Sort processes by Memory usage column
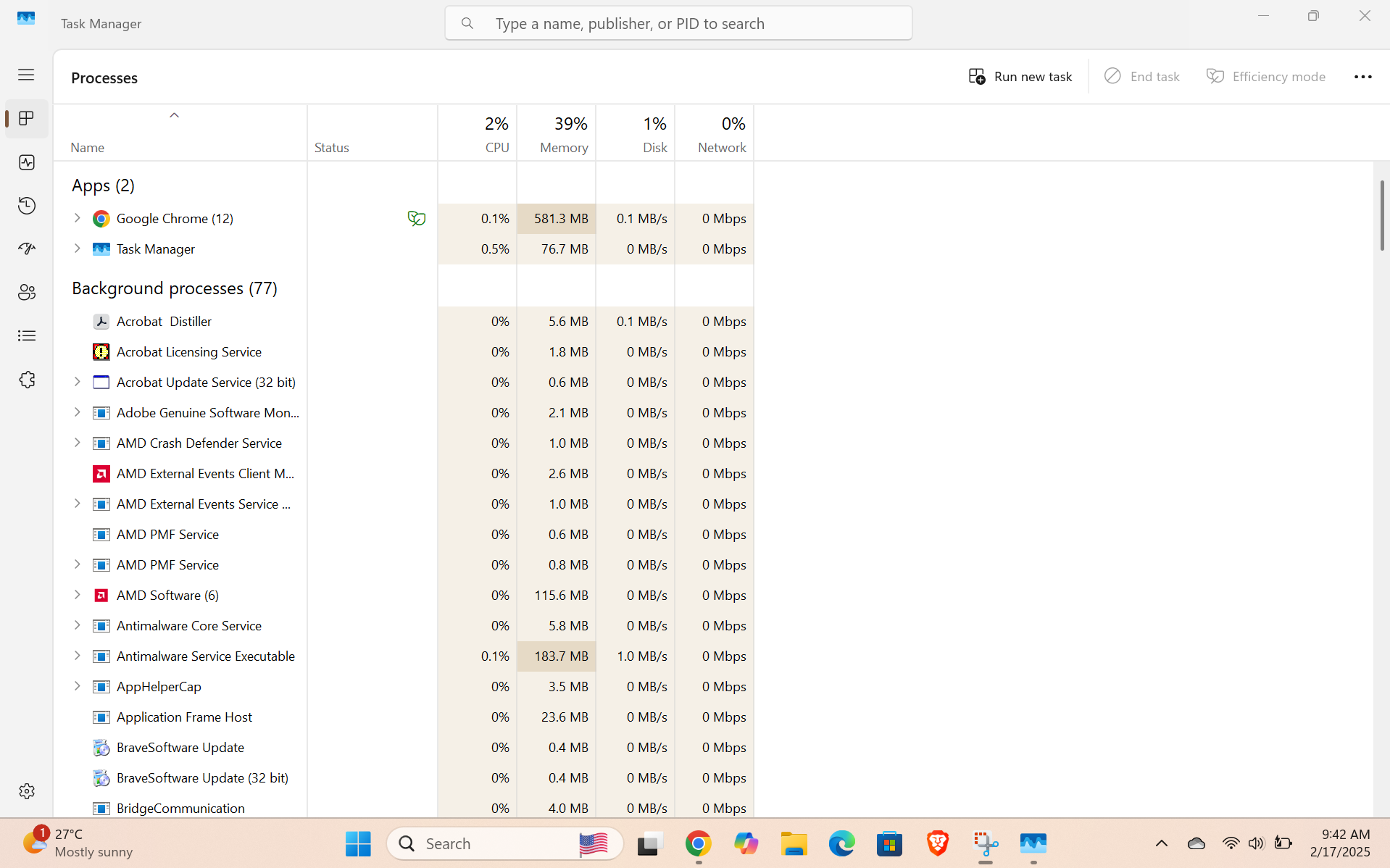1390x868 pixels. point(557,133)
